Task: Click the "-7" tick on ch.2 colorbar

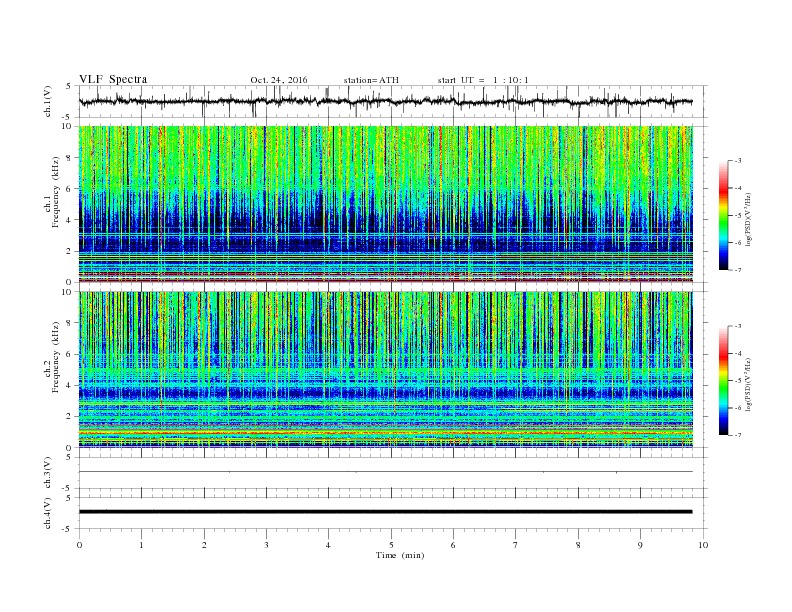Action: (x=738, y=435)
